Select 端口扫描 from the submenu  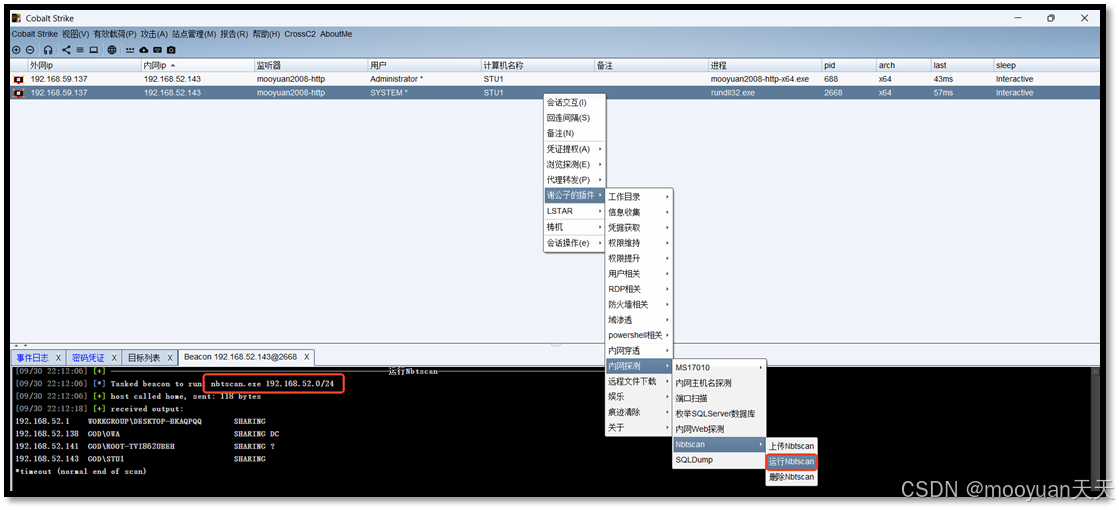click(719, 398)
